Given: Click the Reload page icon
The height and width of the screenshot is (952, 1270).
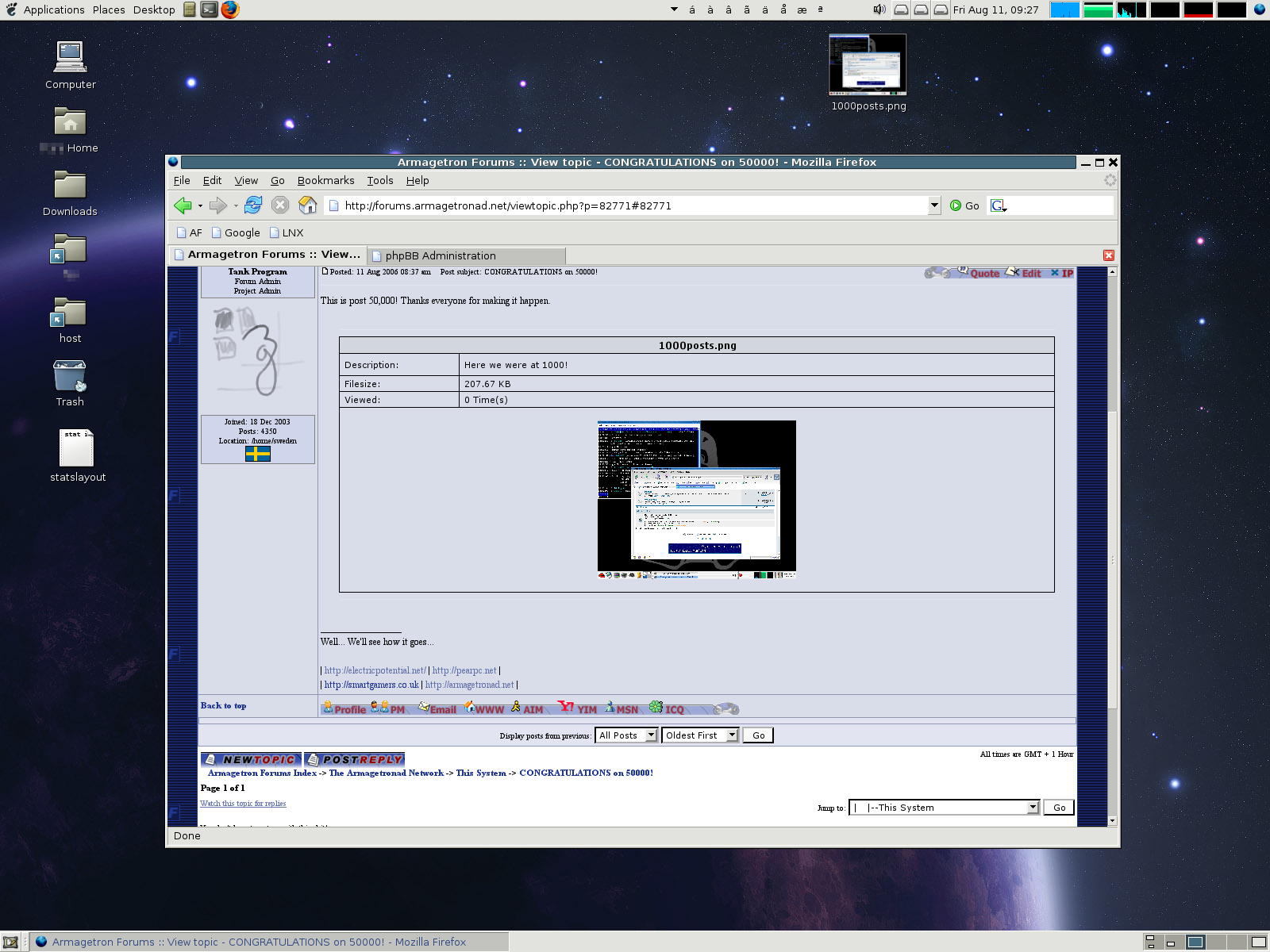Looking at the screenshot, I should (x=253, y=205).
